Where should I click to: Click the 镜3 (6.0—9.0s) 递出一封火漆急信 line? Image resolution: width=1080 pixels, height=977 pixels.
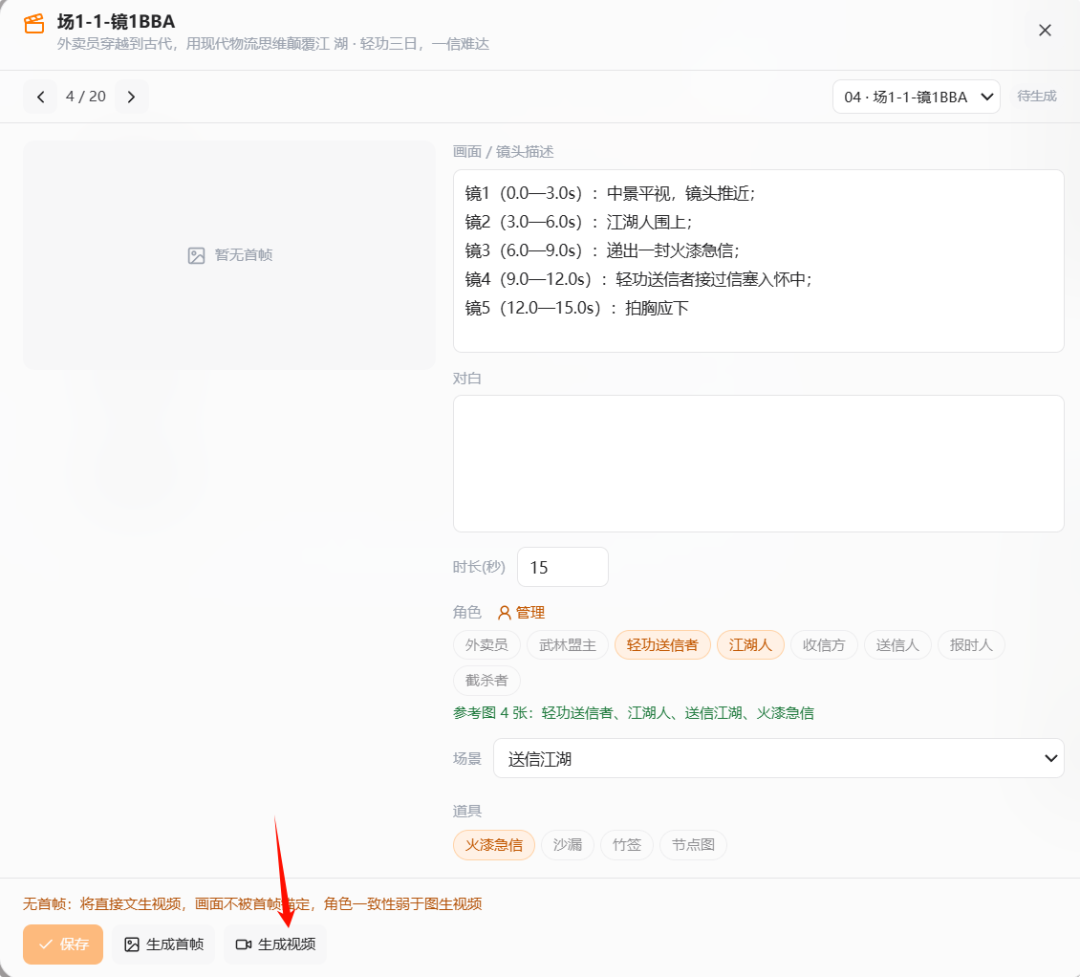602,251
